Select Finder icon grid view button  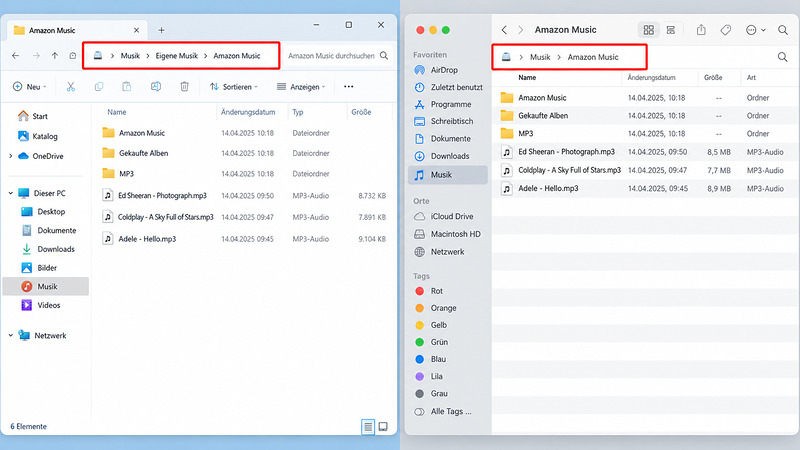[648, 30]
